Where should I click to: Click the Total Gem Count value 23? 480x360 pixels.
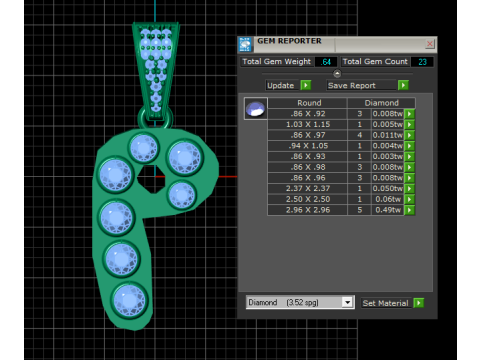coord(422,62)
